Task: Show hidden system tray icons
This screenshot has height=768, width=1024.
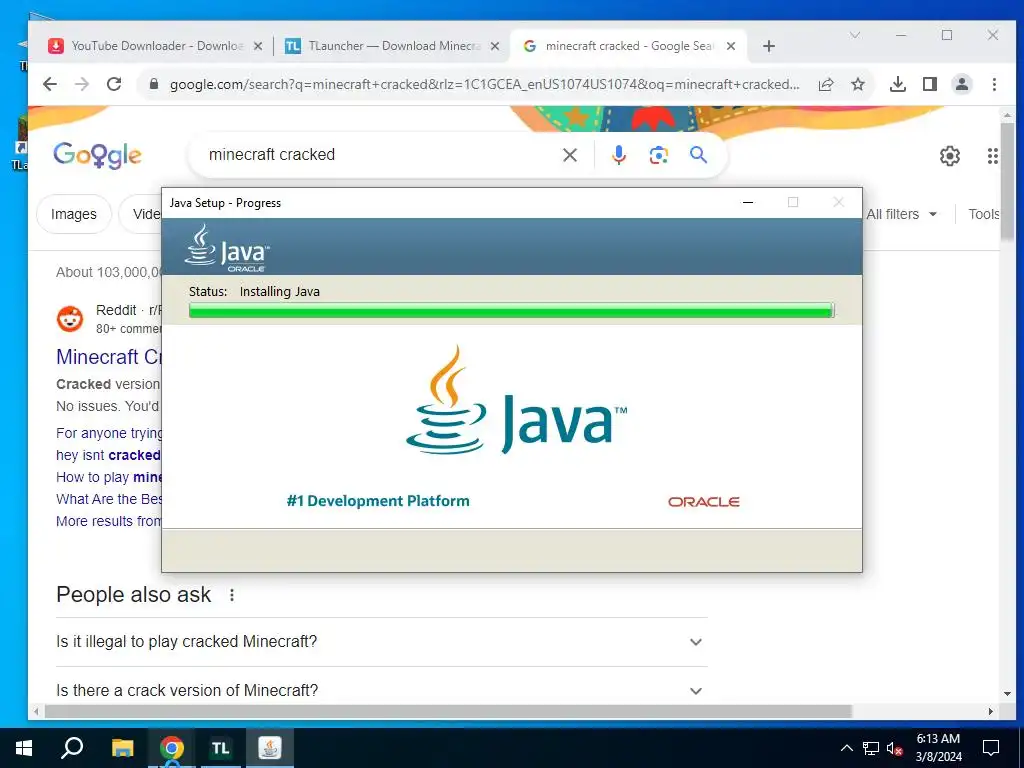Action: click(846, 748)
